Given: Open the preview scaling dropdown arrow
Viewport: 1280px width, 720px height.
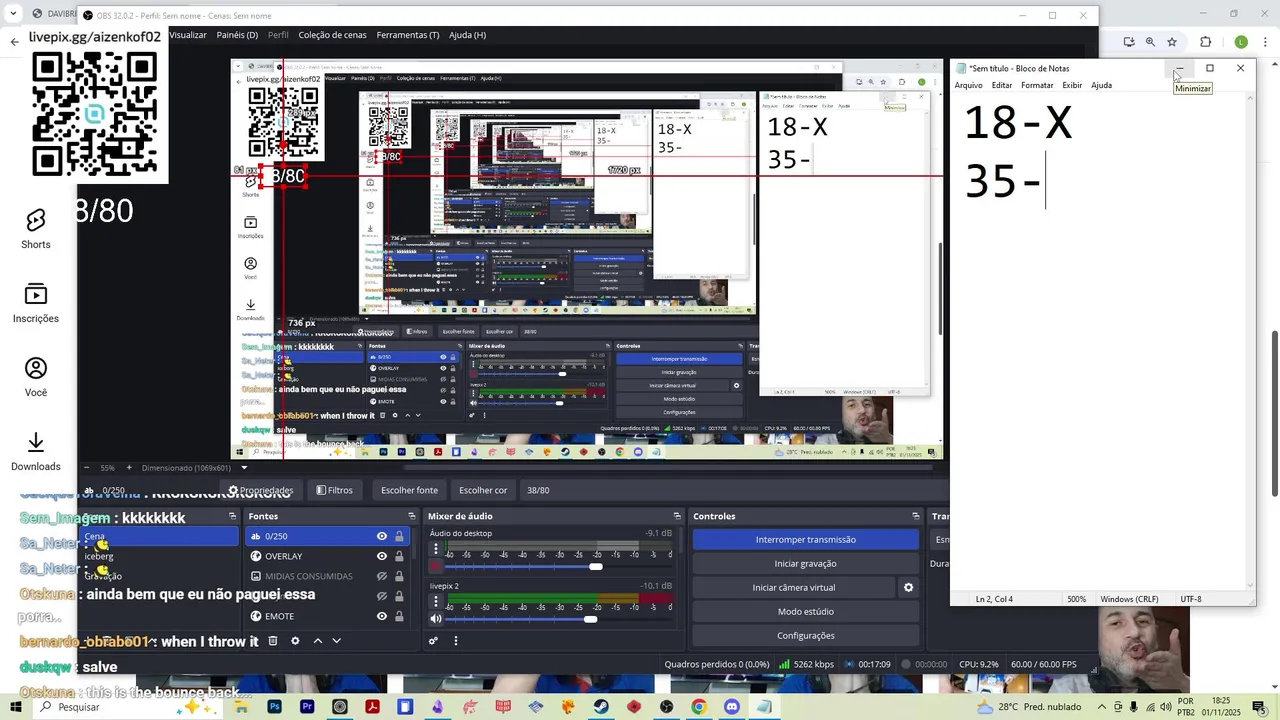Looking at the screenshot, I should 244,468.
